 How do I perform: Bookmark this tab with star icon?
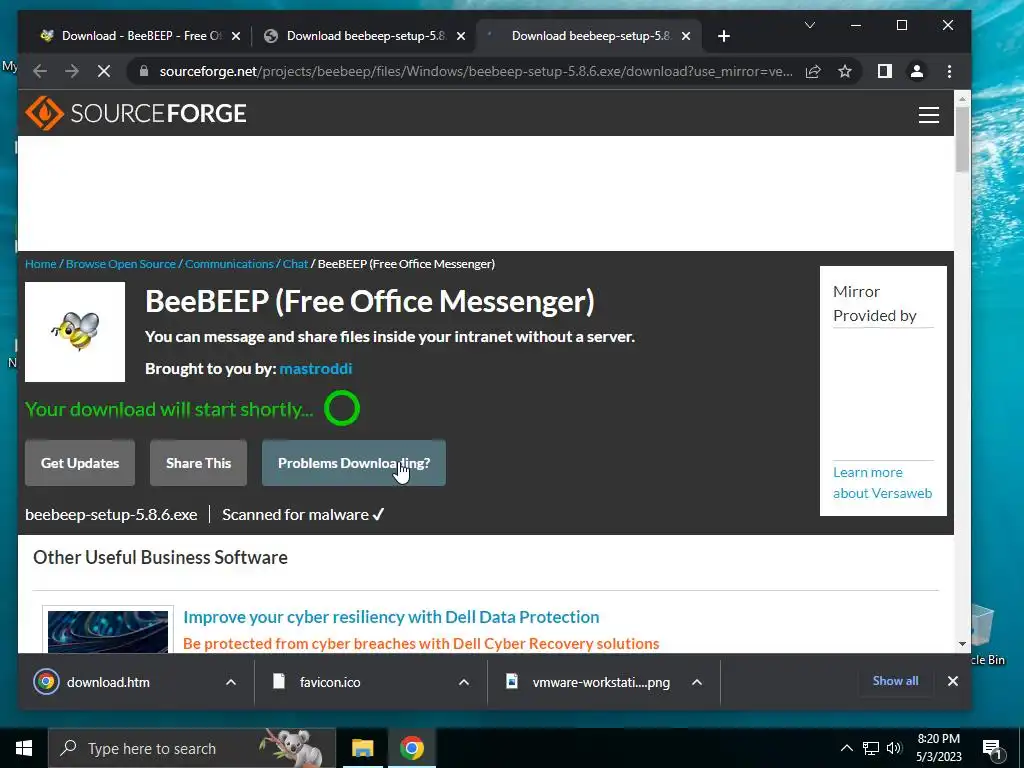(845, 71)
